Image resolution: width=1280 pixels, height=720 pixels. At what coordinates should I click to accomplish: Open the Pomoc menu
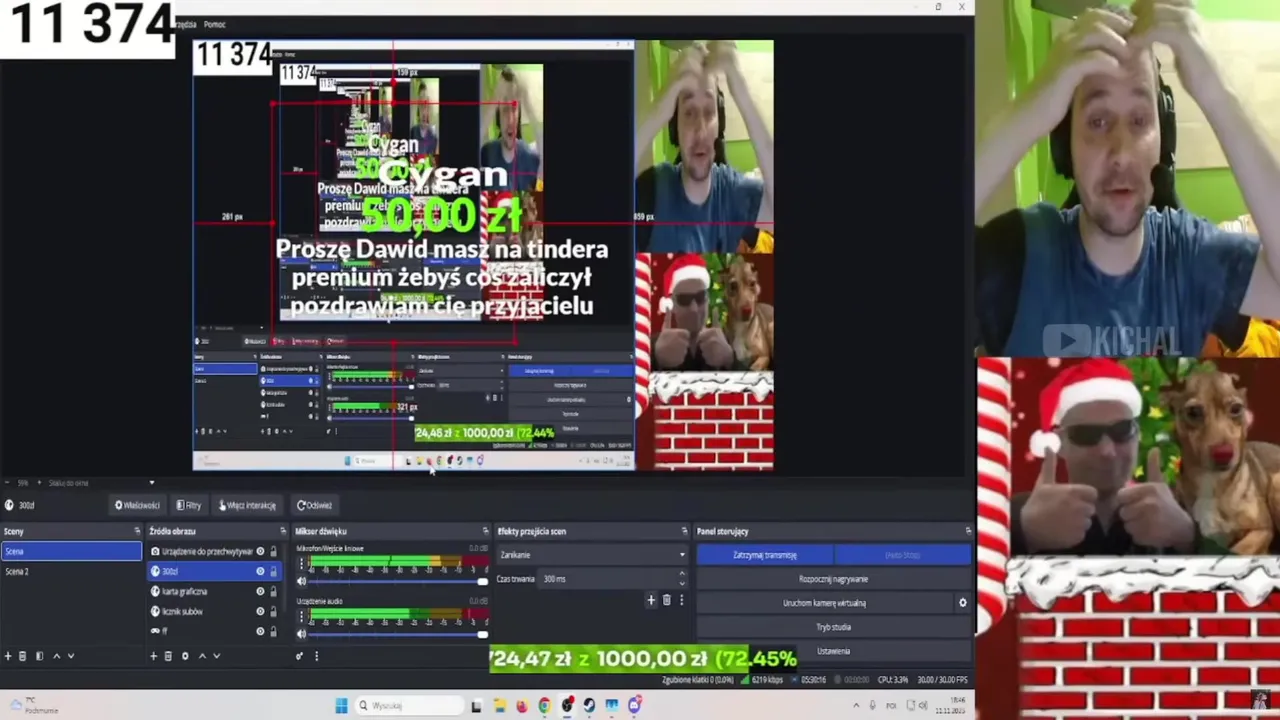(214, 24)
